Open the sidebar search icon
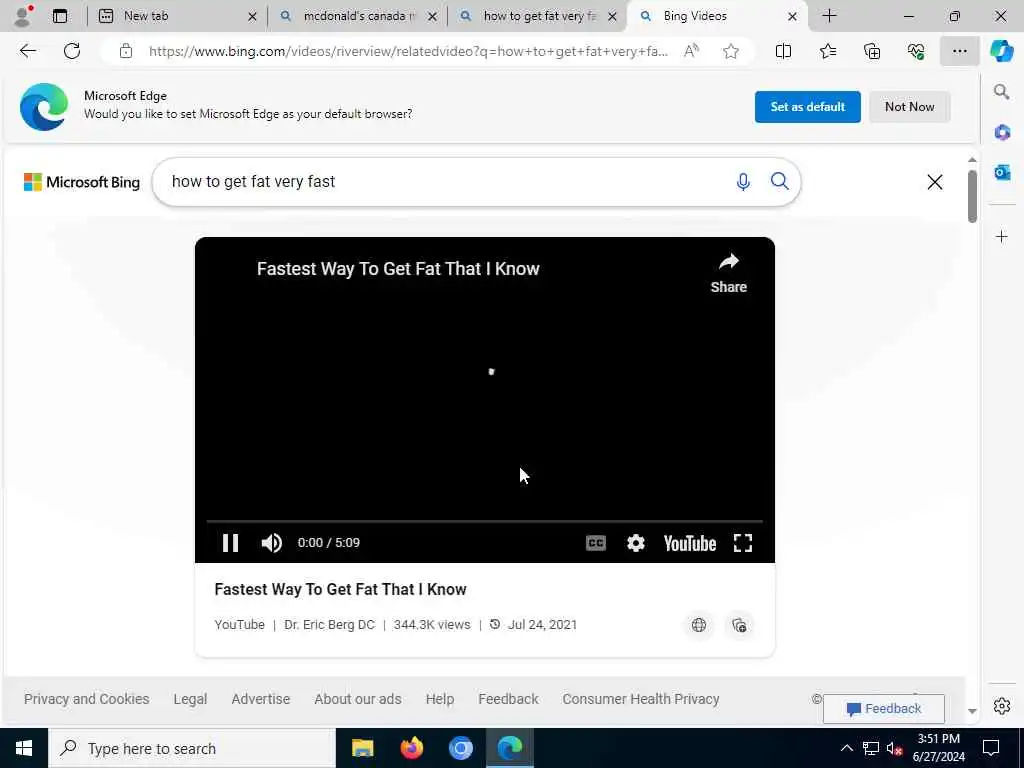This screenshot has height=768, width=1024. point(1001,92)
